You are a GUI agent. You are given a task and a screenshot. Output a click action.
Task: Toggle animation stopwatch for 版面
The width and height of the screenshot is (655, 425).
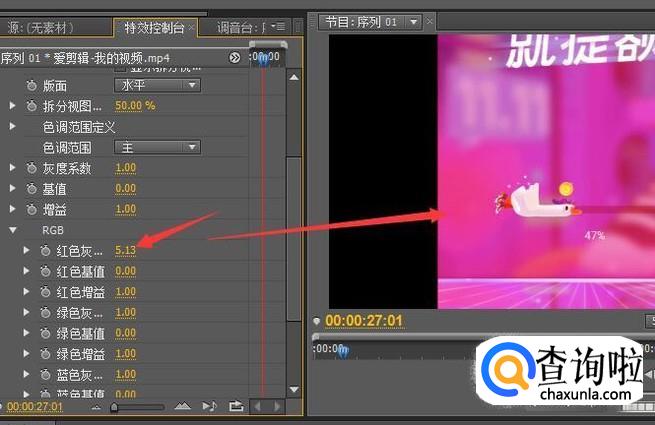(32, 86)
